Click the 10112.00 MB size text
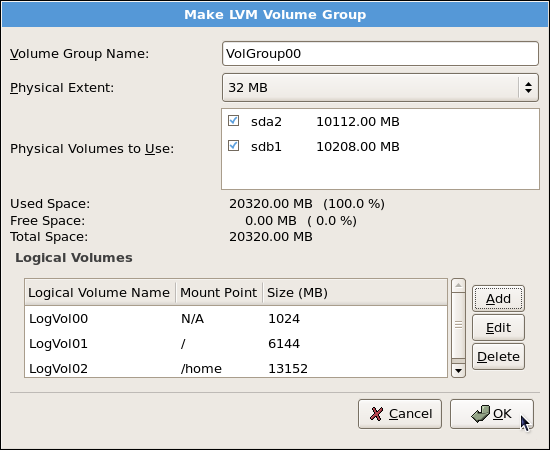The image size is (550, 450). tap(358, 121)
